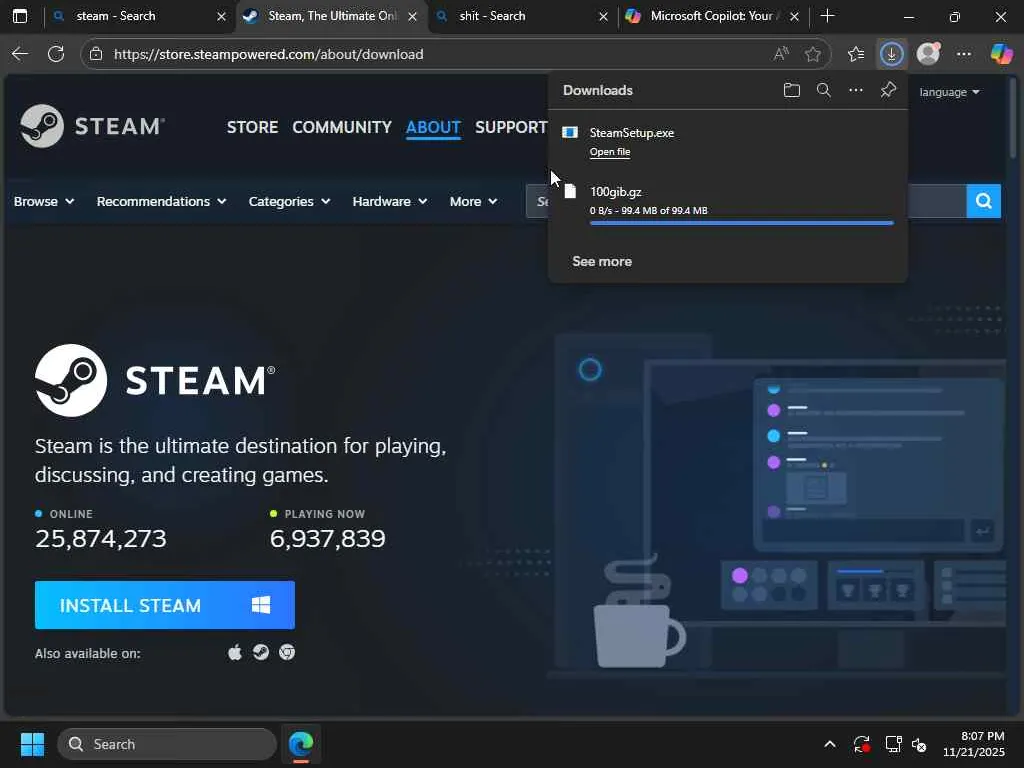Open the tab actions menu icon
The width and height of the screenshot is (1024, 768).
[x=20, y=16]
